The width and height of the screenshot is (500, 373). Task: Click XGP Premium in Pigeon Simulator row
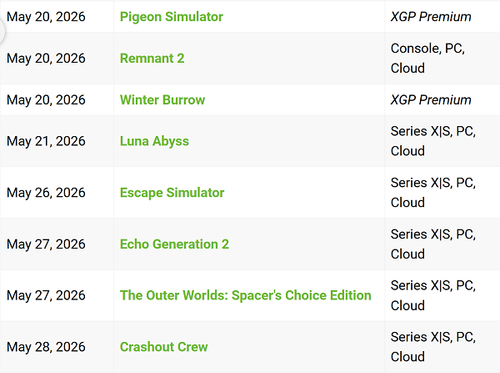[431, 17]
